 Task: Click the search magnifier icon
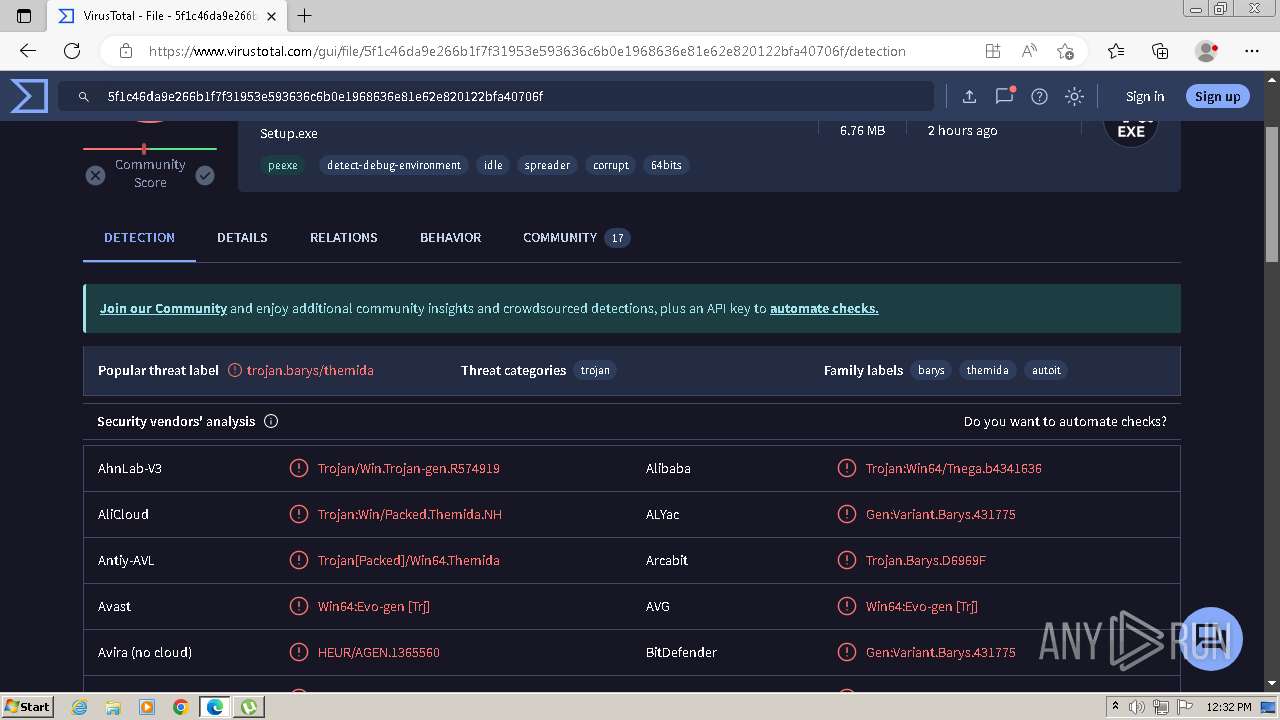(83, 96)
